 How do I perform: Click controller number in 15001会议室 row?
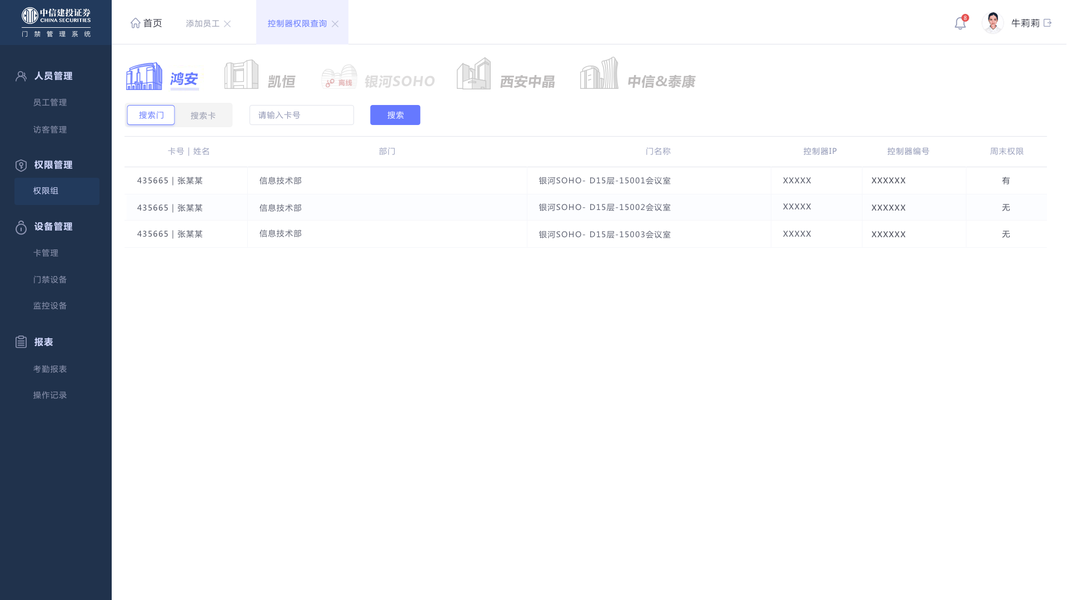click(x=889, y=181)
